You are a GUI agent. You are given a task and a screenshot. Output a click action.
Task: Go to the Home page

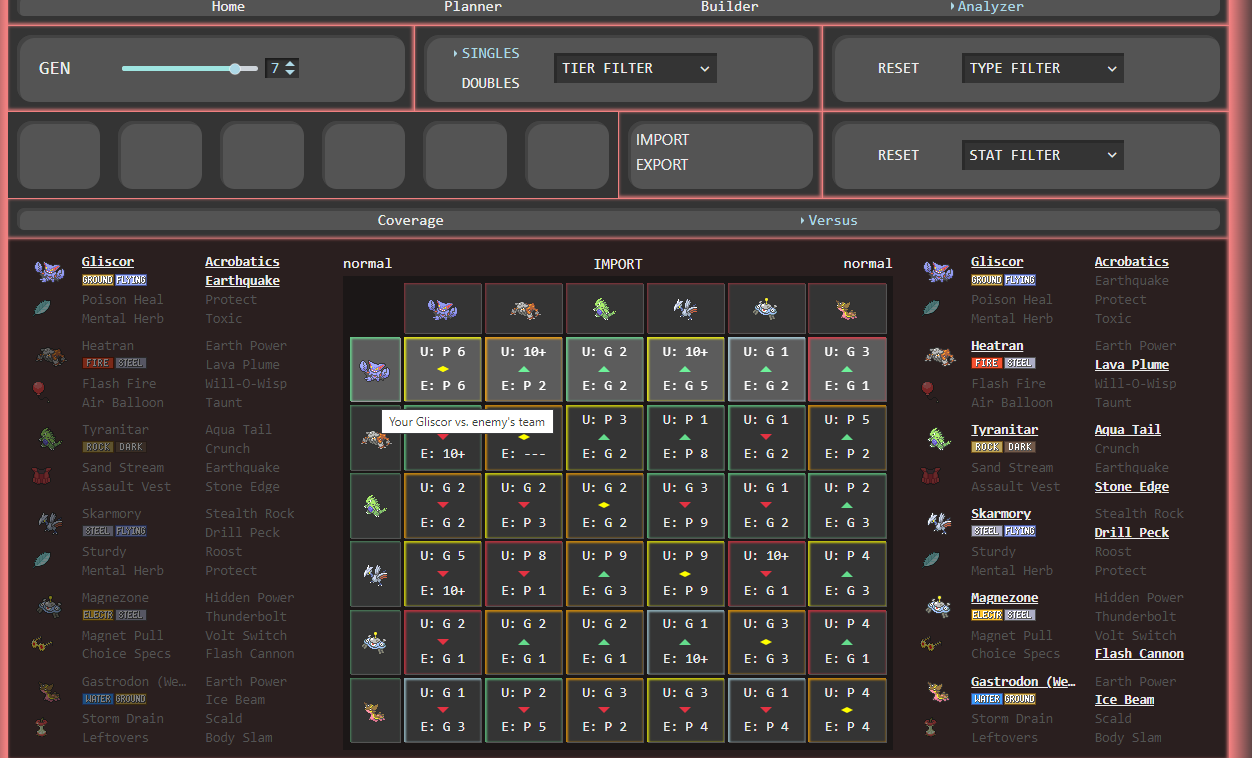[x=228, y=7]
